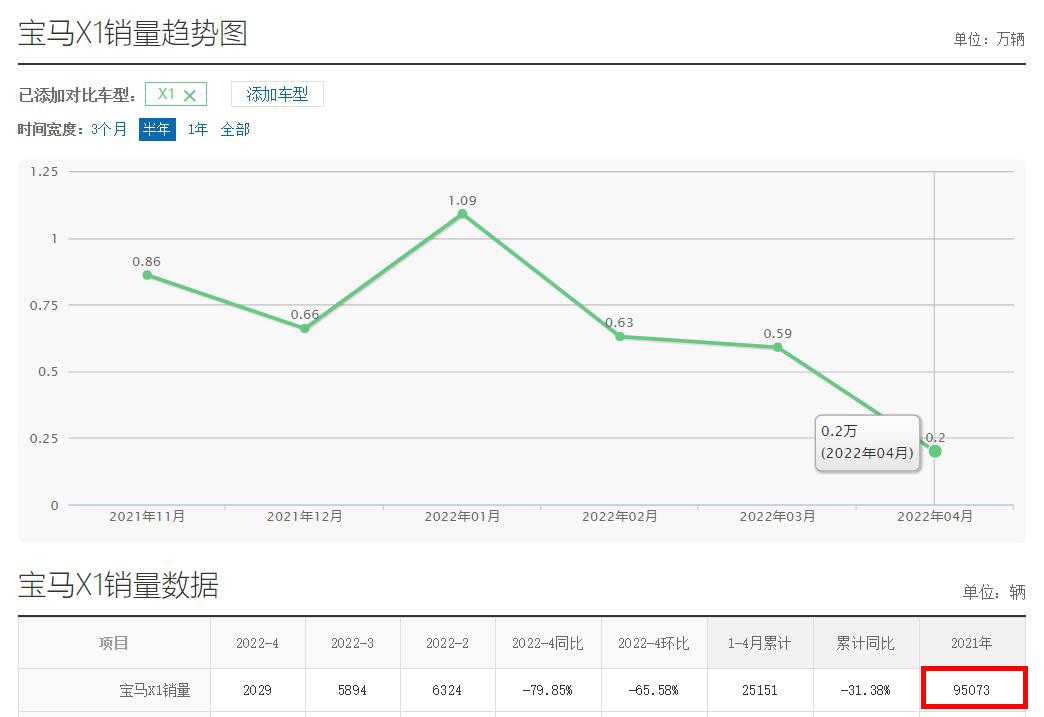Image resolution: width=1044 pixels, height=717 pixels.
Task: Click the 2022-3 column header
Action: (x=352, y=643)
